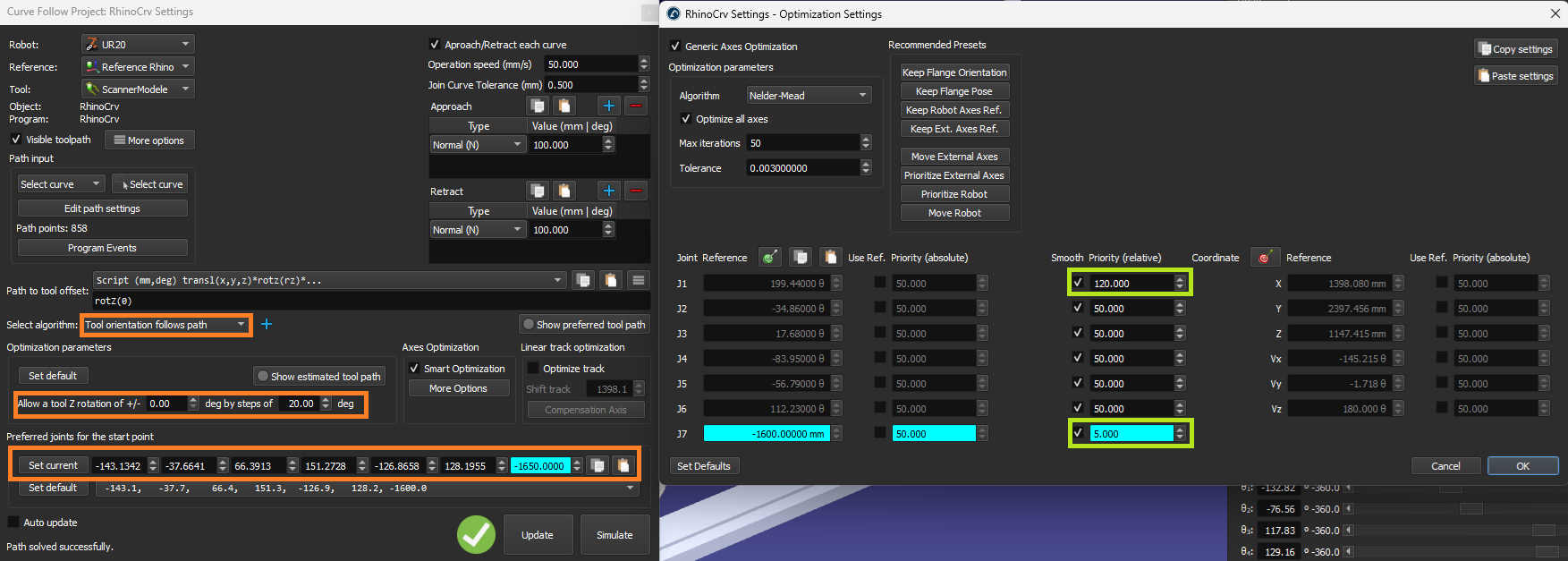Click the blue plus icon in Approach row
This screenshot has height=561, width=1568.
point(608,106)
